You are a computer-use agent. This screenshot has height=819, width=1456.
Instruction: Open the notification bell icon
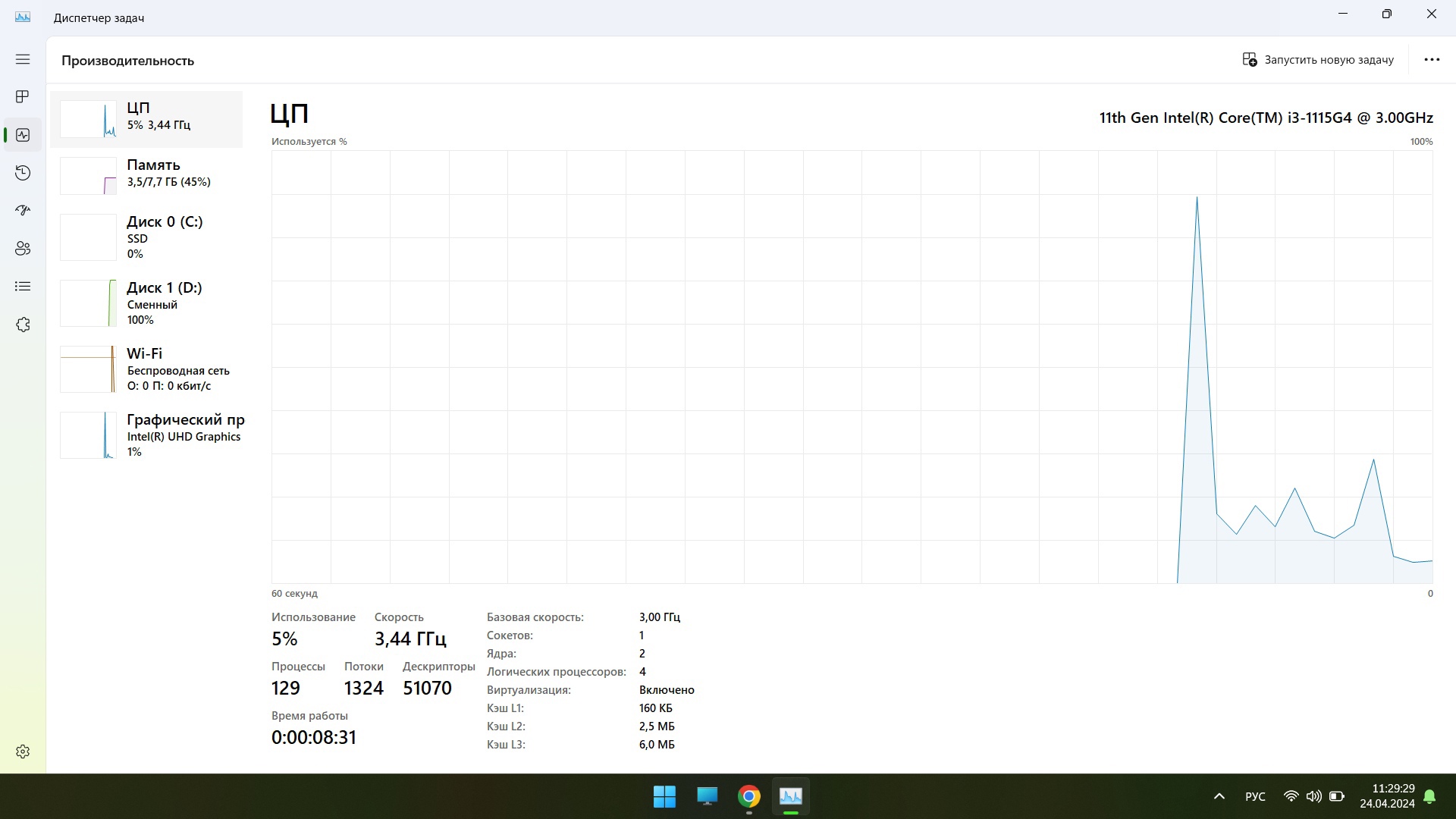point(1429,796)
